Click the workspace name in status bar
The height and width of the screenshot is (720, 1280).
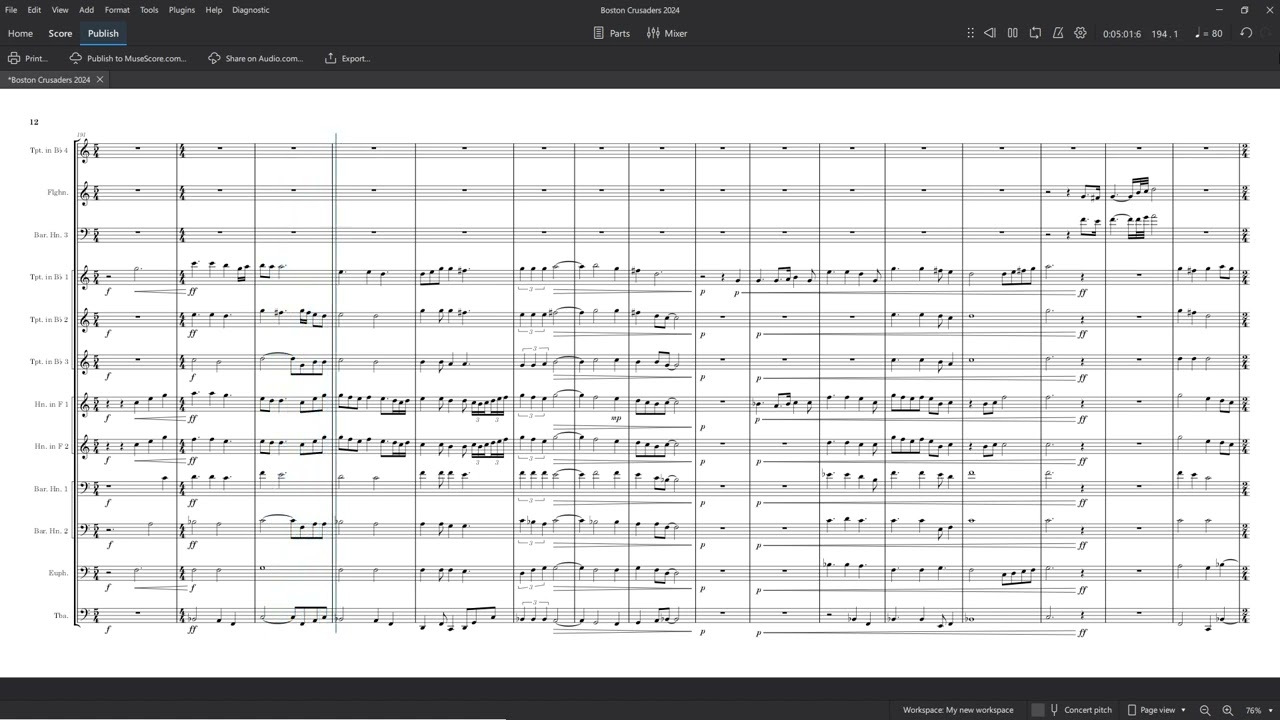click(x=958, y=710)
